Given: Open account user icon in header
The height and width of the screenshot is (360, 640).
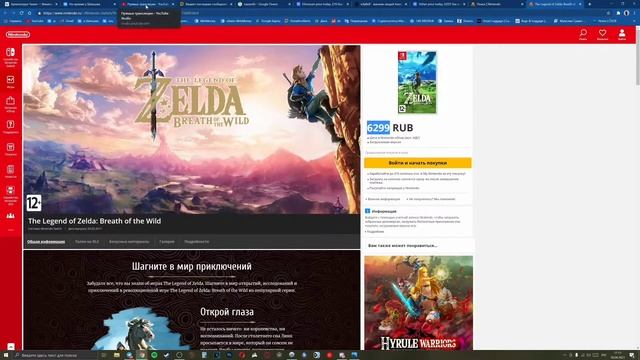Looking at the screenshot, I should pyautogui.click(x=622, y=34).
